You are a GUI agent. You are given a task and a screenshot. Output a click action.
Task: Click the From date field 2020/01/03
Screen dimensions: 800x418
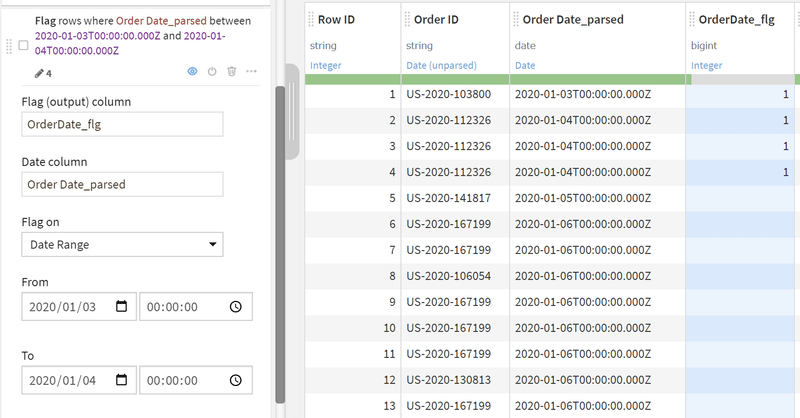pyautogui.click(x=79, y=306)
